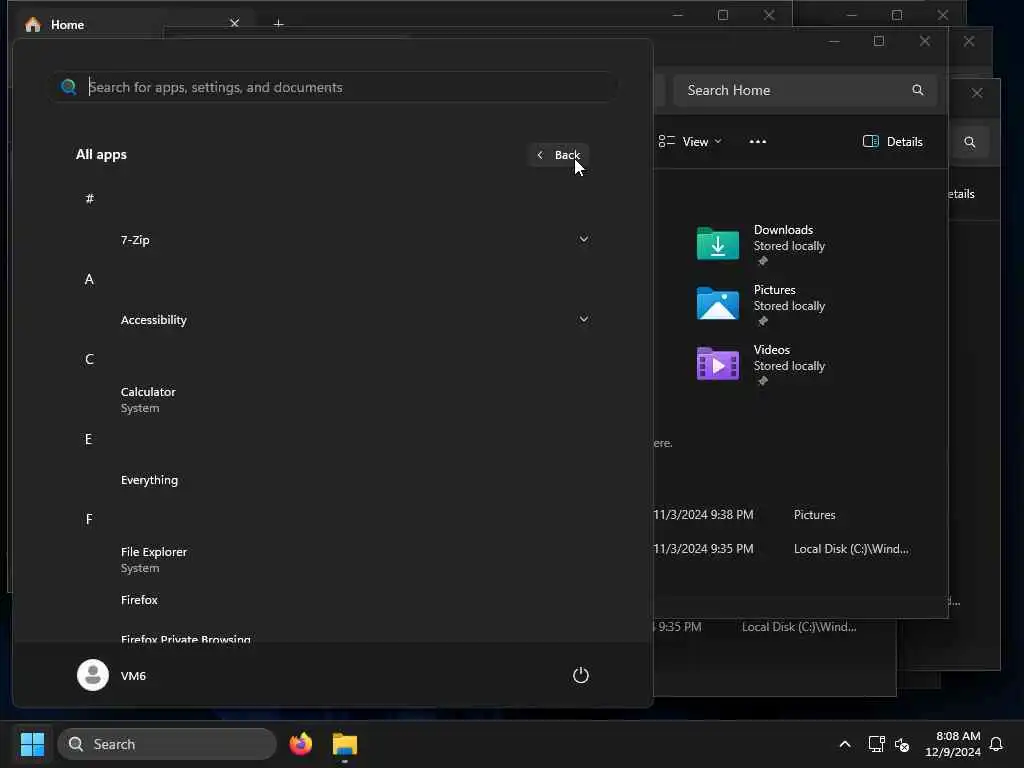Screen dimensions: 1024x768
Task: Toggle the Details pane in Explorer
Action: pos(893,142)
